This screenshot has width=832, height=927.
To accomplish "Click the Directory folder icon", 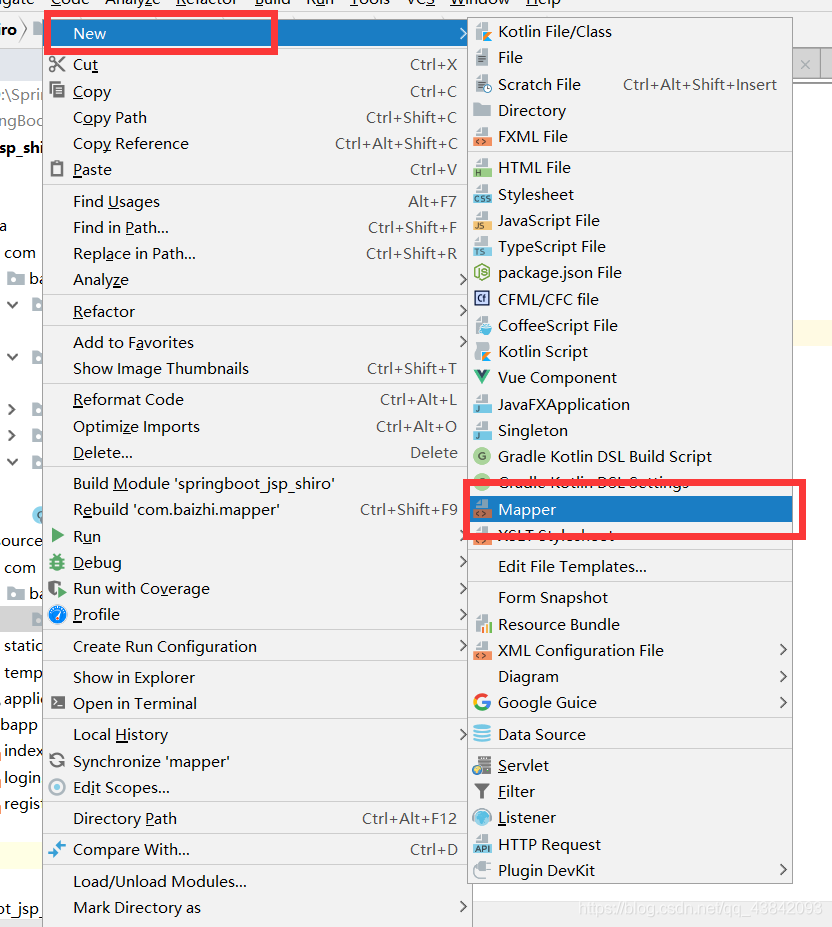I will click(x=482, y=110).
